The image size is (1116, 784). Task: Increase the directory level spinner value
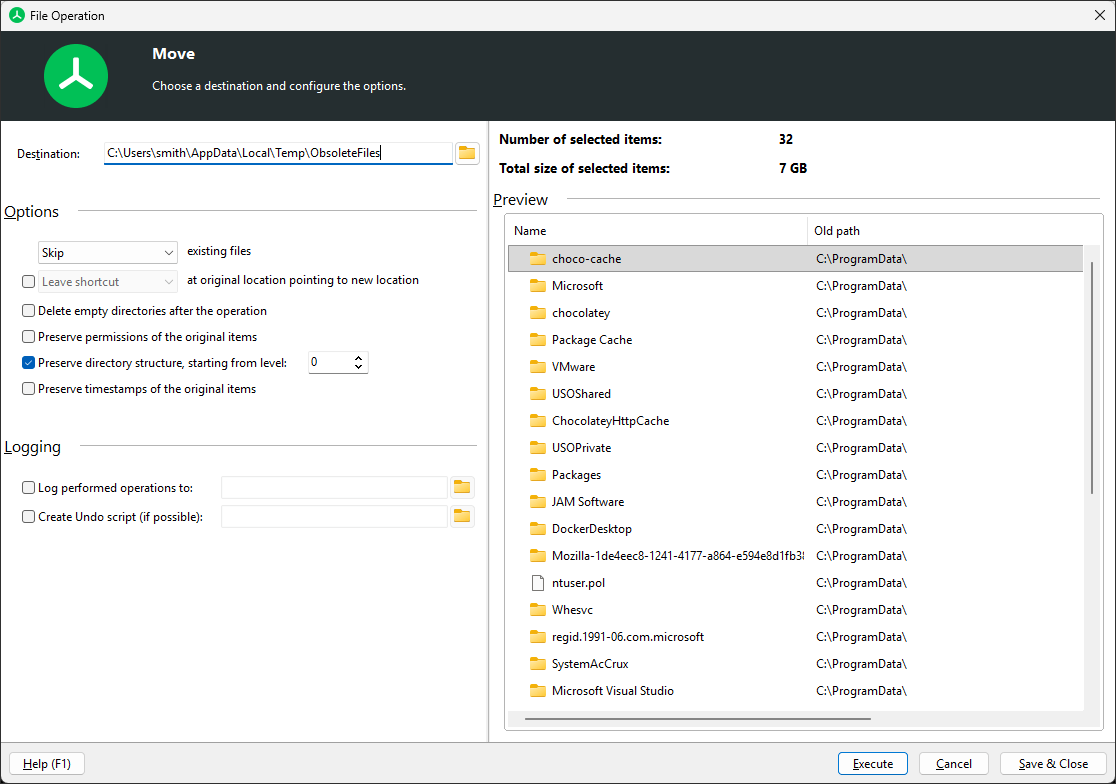[359, 358]
